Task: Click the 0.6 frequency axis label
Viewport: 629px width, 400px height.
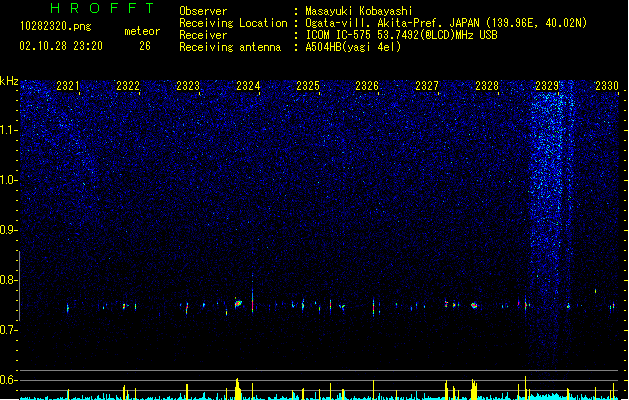Action: (x=9, y=380)
